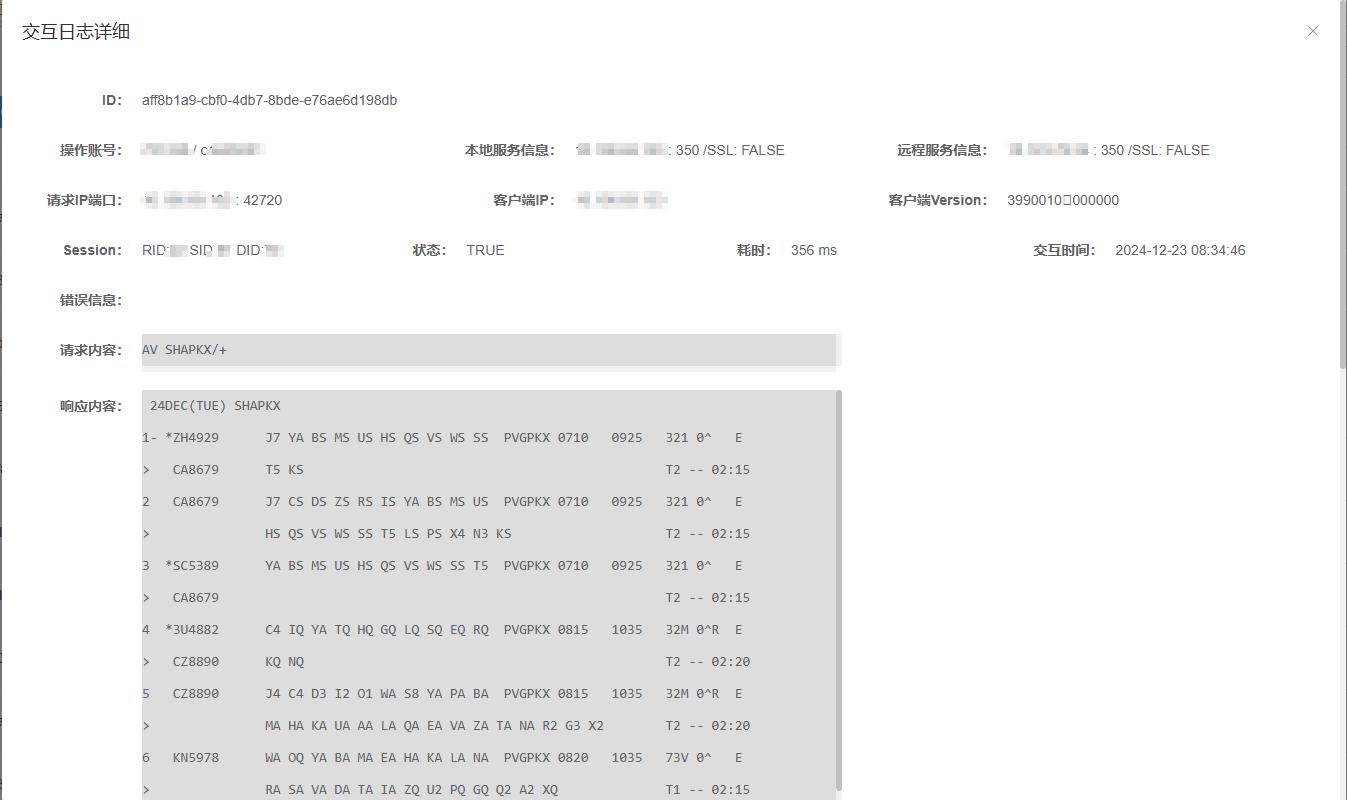Click the 耗时 value 356 ms
Viewport: 1347px width, 800px height.
coord(813,250)
